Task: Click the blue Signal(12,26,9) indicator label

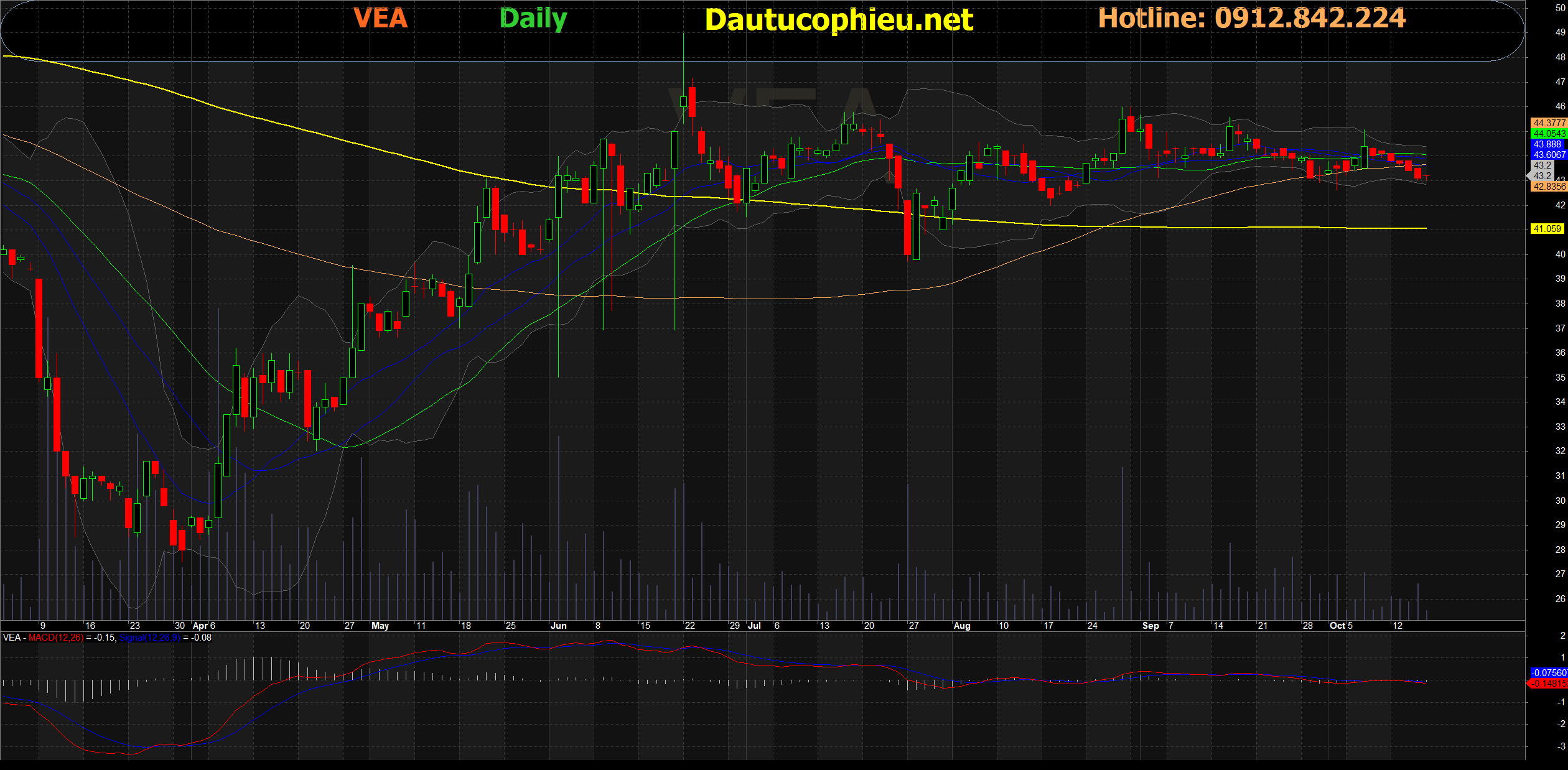Action: pos(150,638)
